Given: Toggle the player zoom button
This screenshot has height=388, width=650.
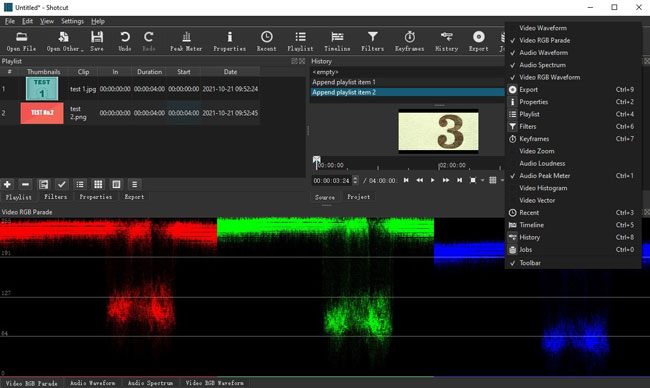Looking at the screenshot, I should (x=473, y=180).
